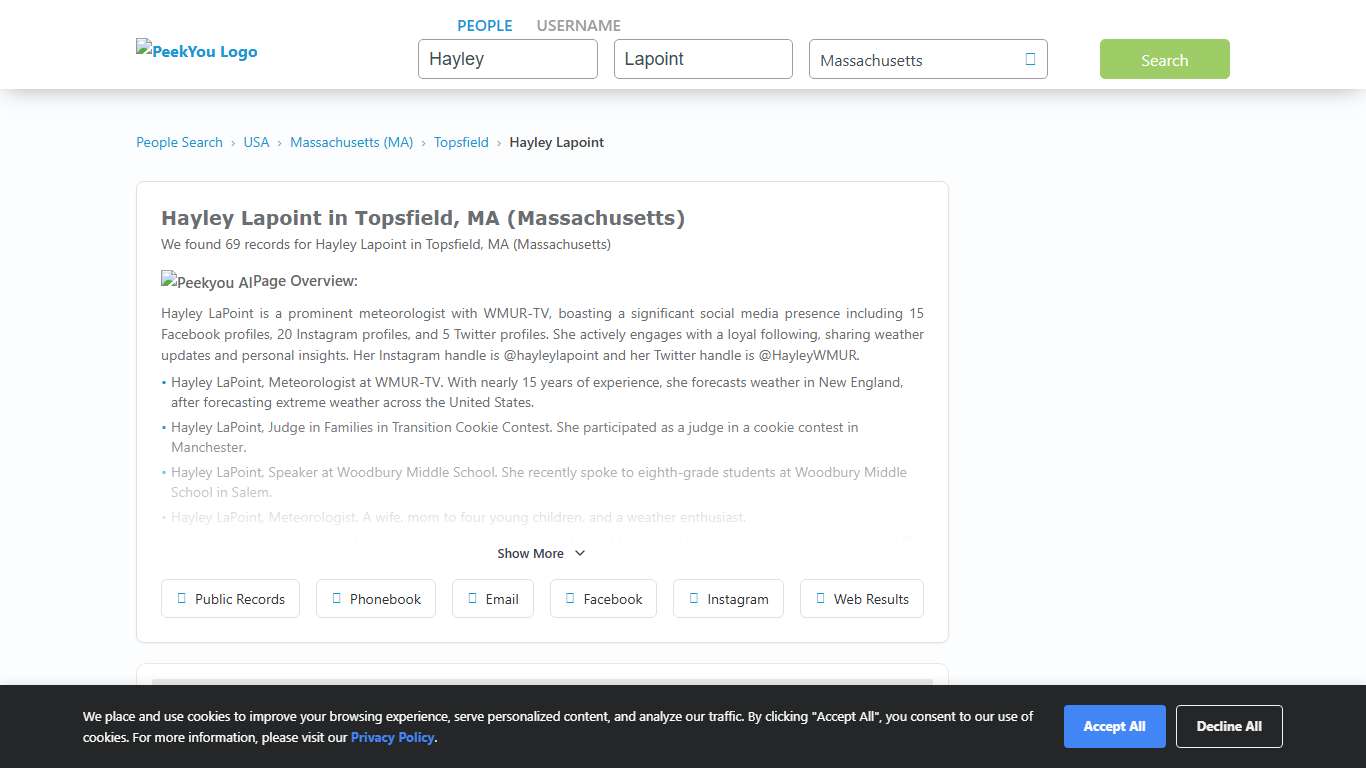Open the Privacy Policy link
Image resolution: width=1366 pixels, height=768 pixels.
[x=392, y=737]
